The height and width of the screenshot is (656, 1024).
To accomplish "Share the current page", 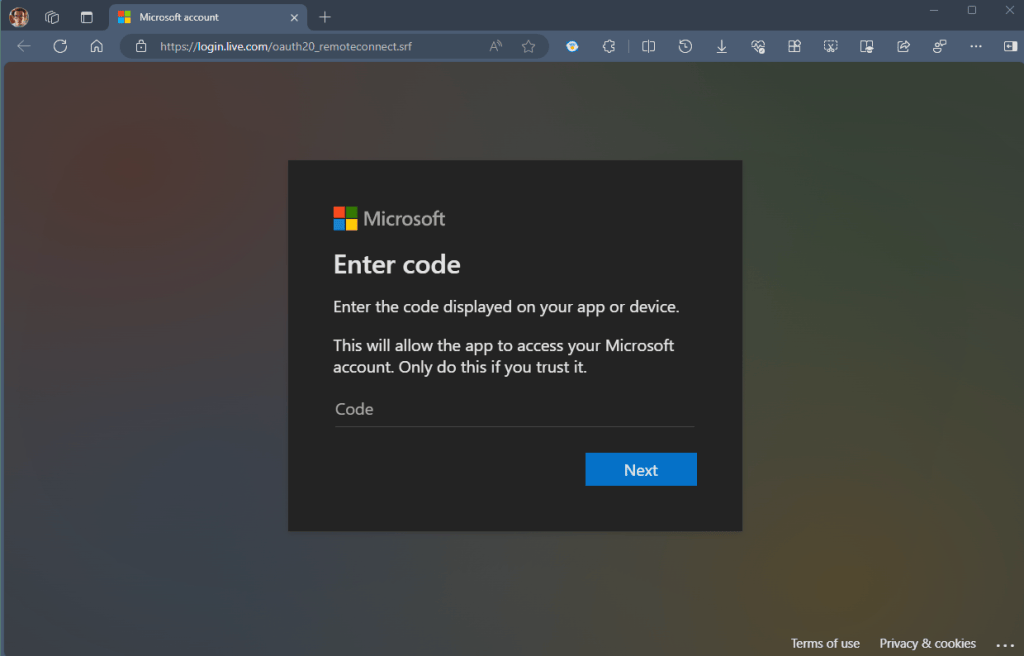I will point(902,46).
